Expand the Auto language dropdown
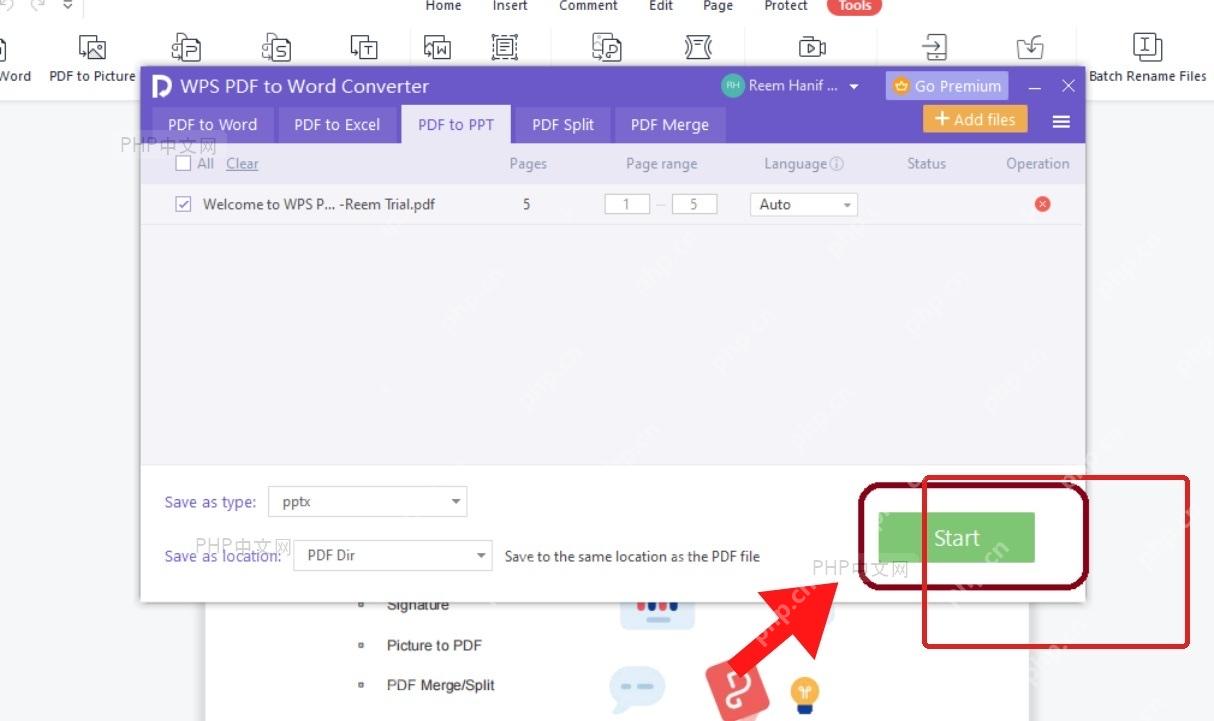This screenshot has height=721, width=1214. point(803,204)
